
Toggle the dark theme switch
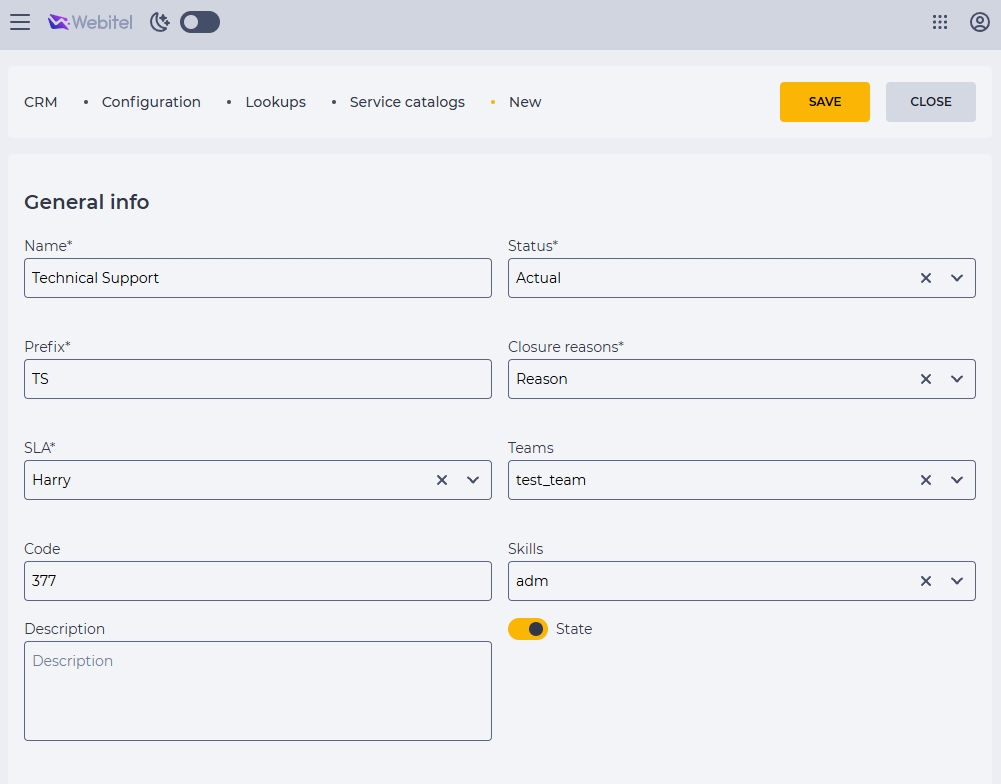coord(200,22)
